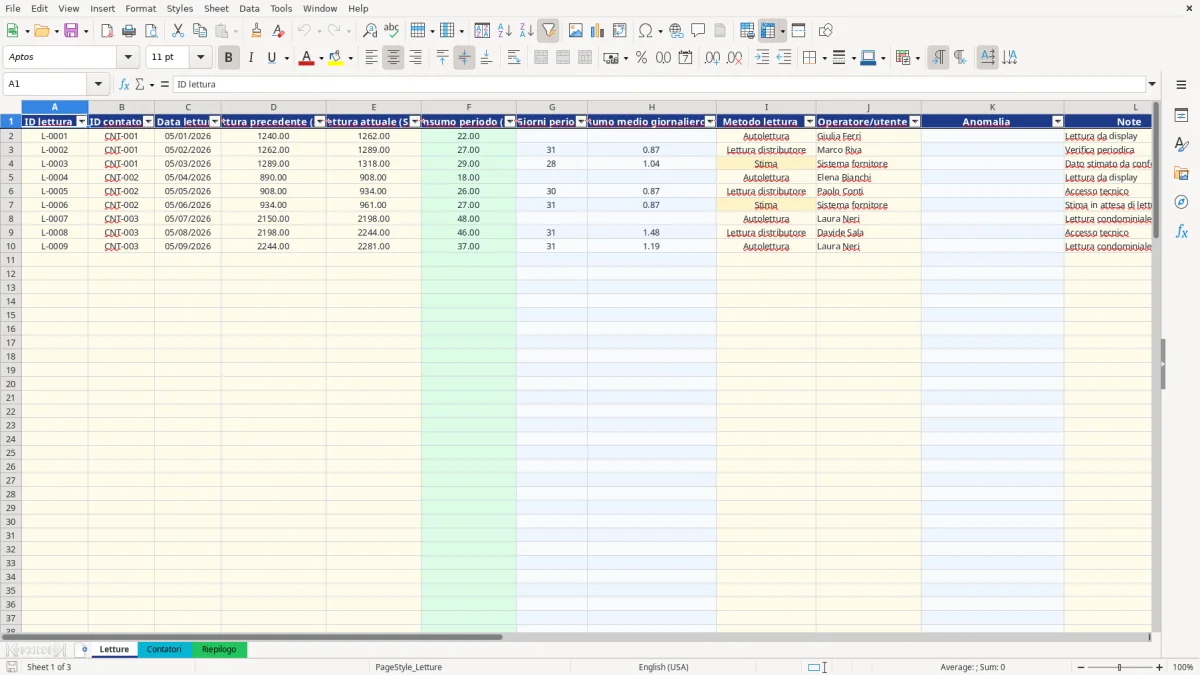Image resolution: width=1200 pixels, height=675 pixels.
Task: Click the Sort Descending icon
Action: pos(527,31)
